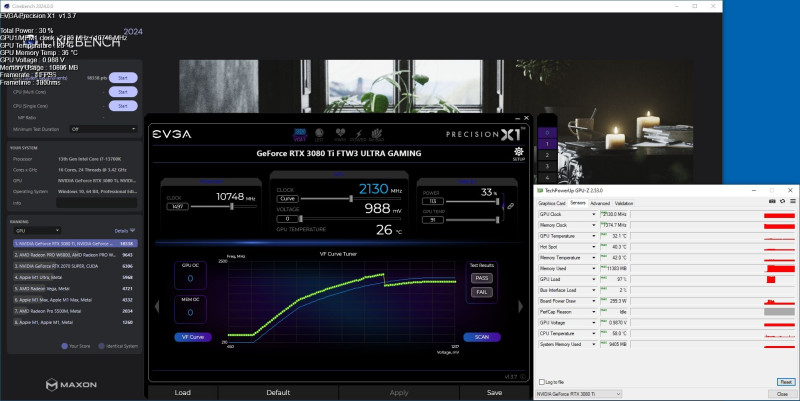Start the GPU test in Cinebench
The image size is (800, 401).
[x=123, y=78]
